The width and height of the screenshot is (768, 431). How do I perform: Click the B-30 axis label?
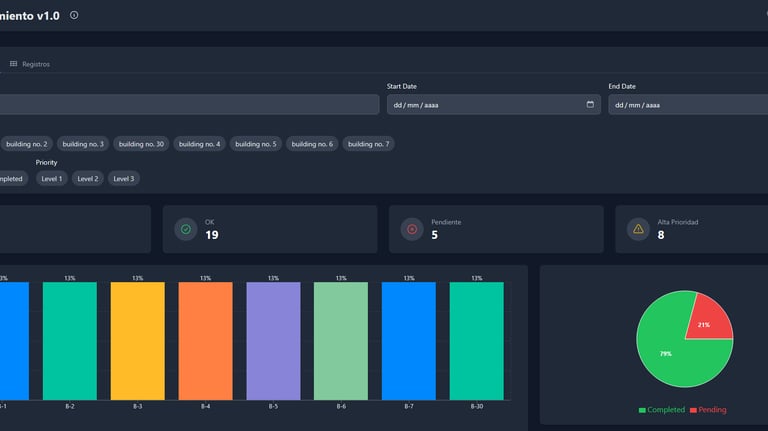coord(477,407)
